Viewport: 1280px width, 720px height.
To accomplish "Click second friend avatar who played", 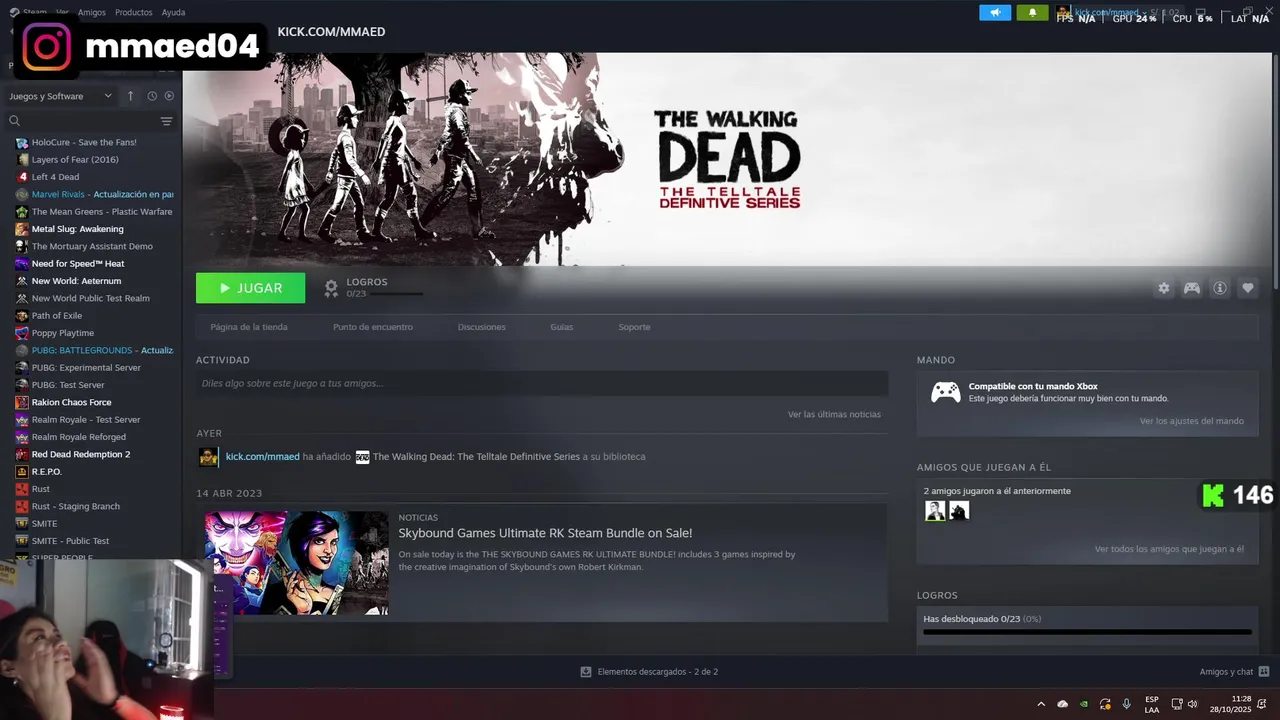I will [x=959, y=511].
